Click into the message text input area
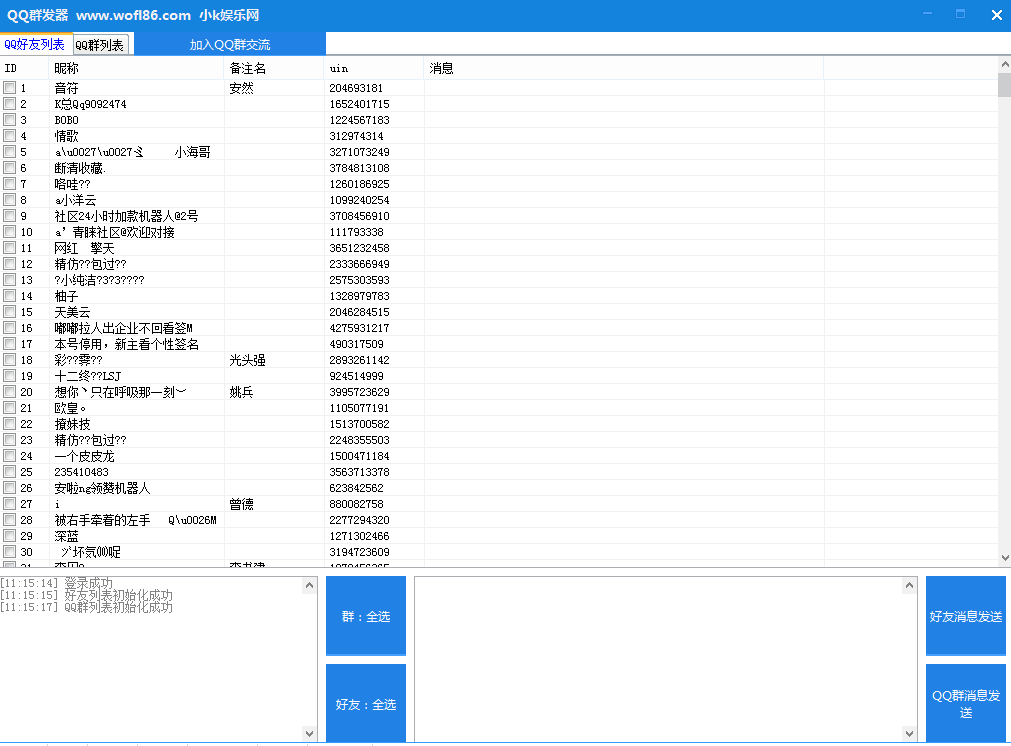 (x=658, y=659)
